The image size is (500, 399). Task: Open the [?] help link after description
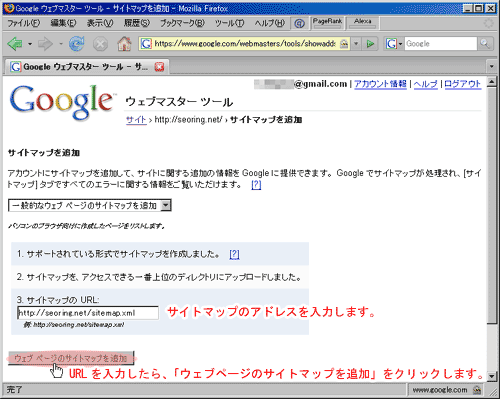coord(256,184)
